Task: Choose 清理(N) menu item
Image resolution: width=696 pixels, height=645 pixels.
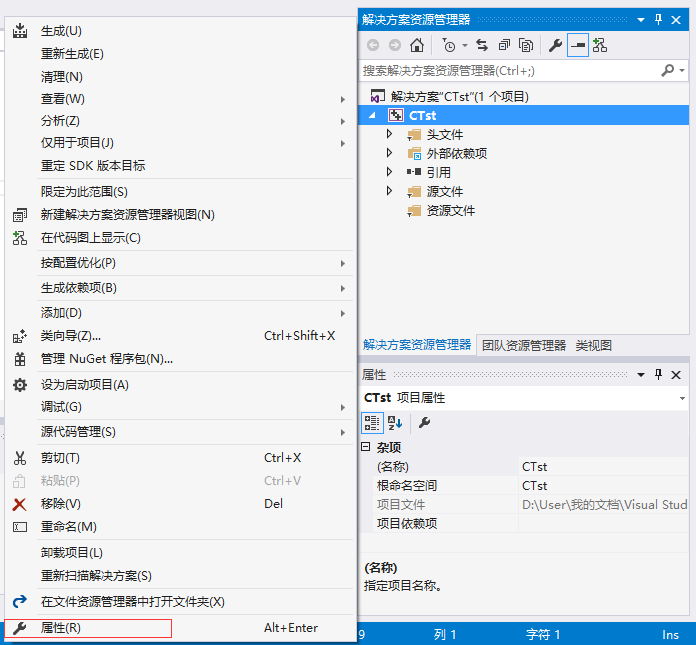Action: tap(180, 77)
